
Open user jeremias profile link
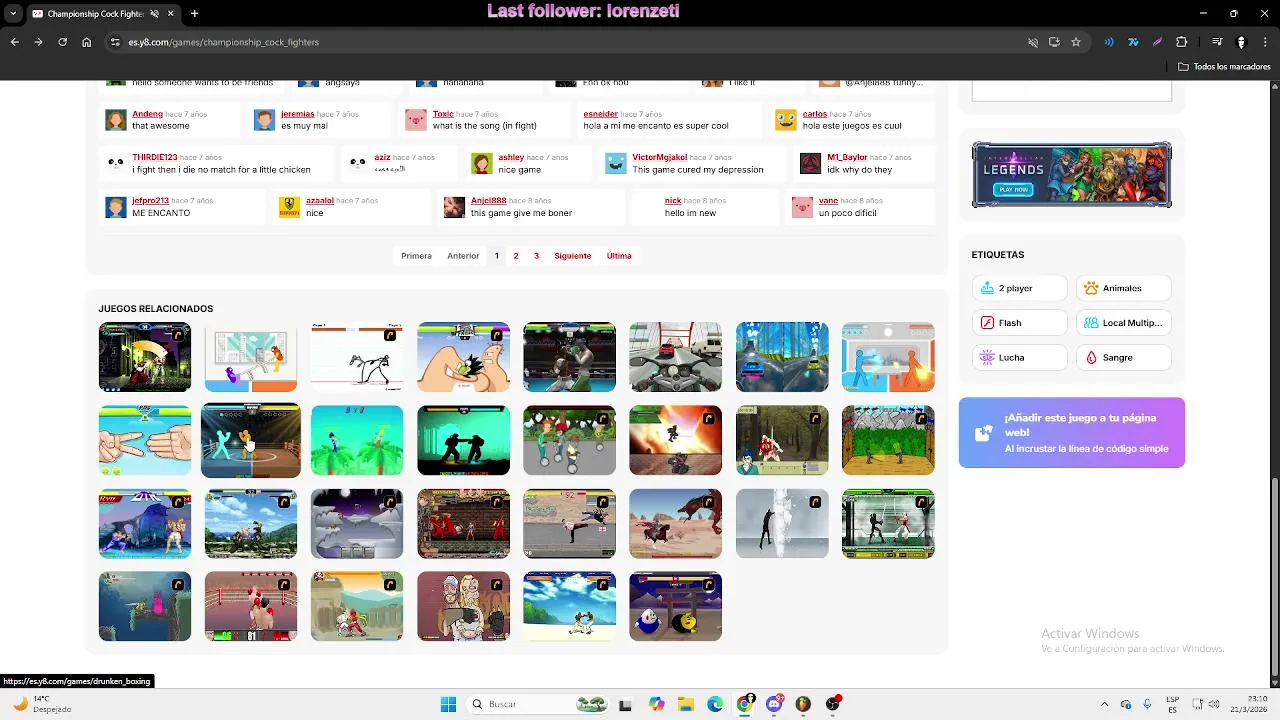[297, 114]
